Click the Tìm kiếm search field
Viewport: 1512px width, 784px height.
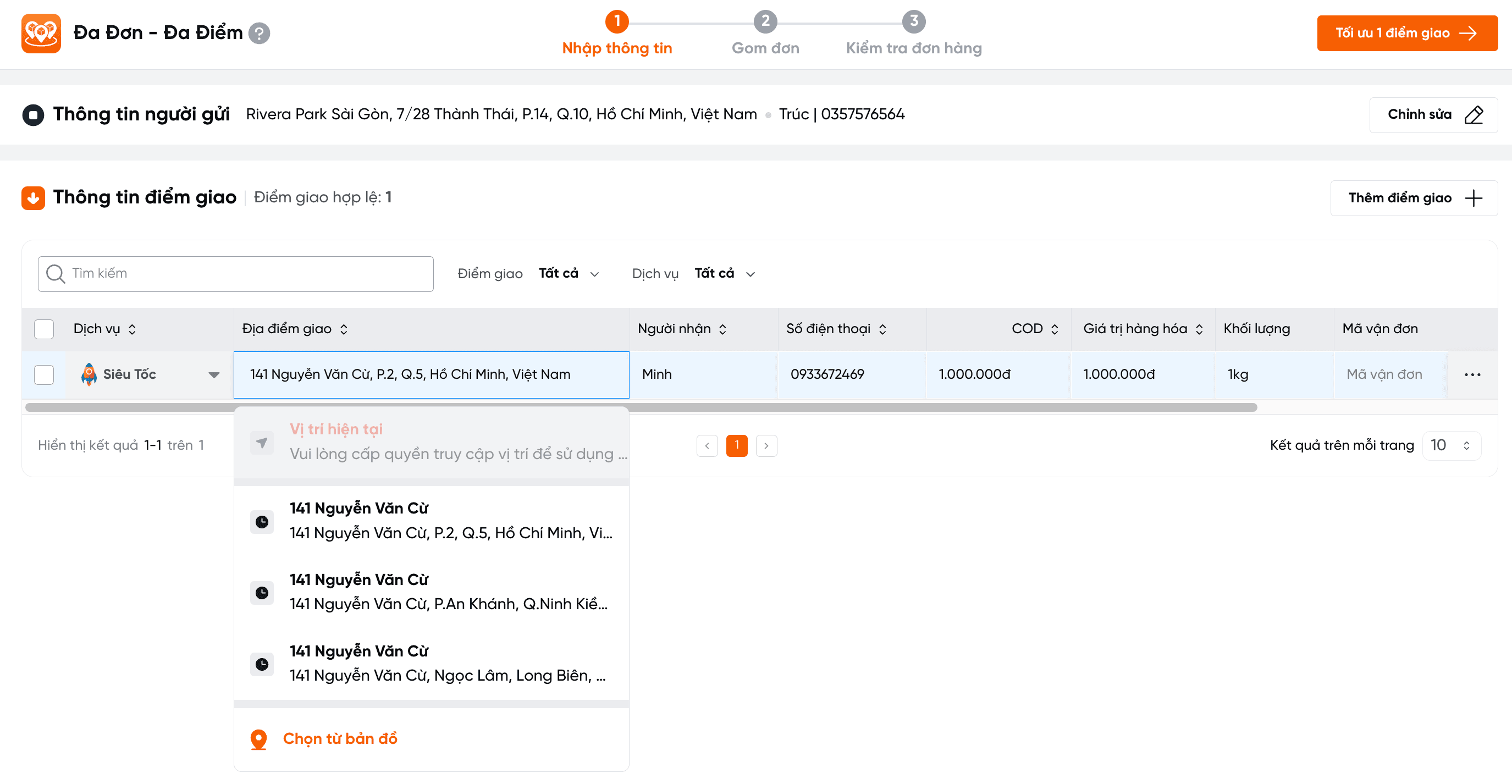(235, 273)
